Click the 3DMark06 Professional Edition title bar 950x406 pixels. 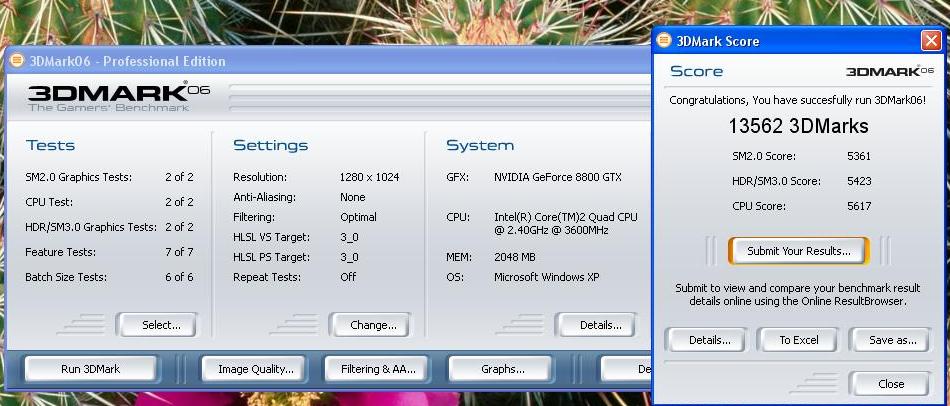(x=327, y=61)
